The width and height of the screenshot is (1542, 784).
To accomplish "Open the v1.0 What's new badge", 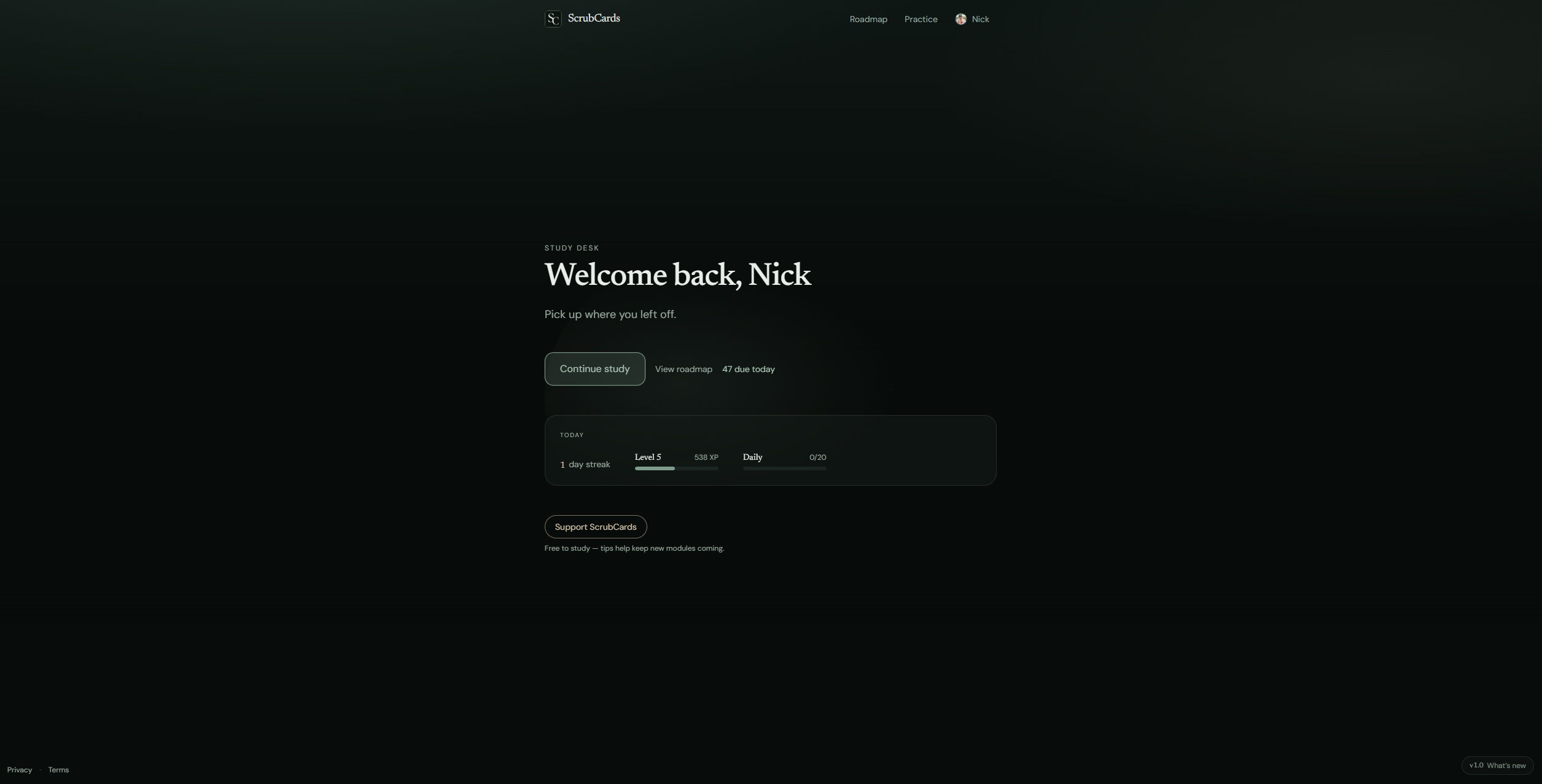I will (x=1497, y=766).
